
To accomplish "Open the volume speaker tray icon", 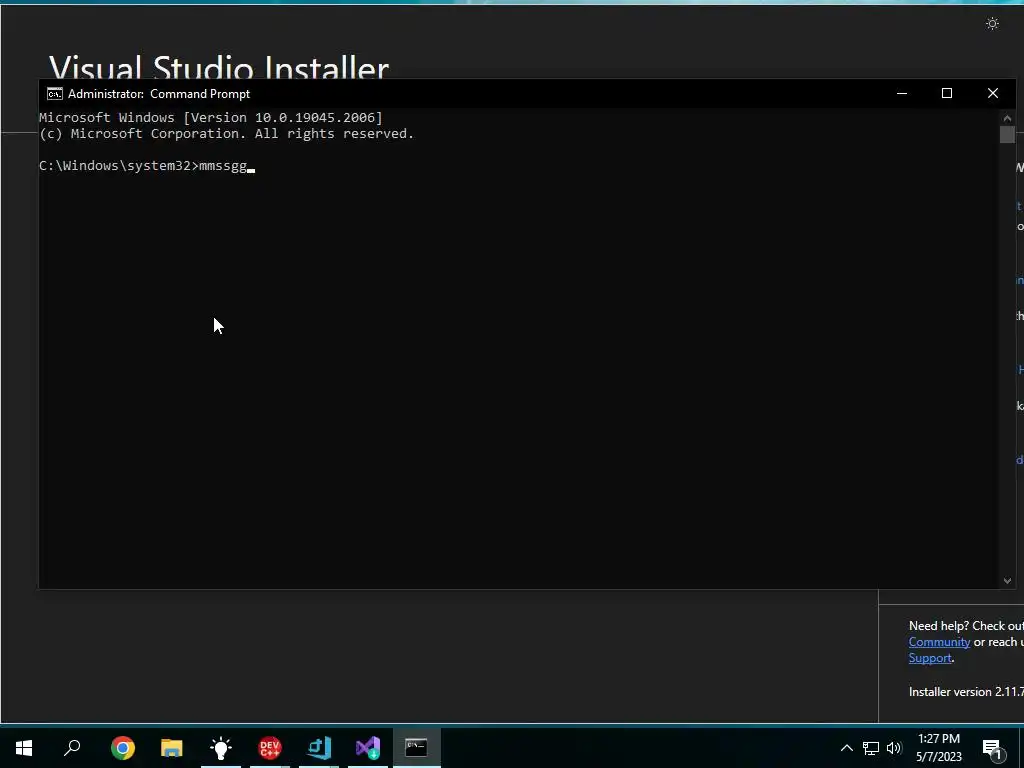I will (x=894, y=748).
